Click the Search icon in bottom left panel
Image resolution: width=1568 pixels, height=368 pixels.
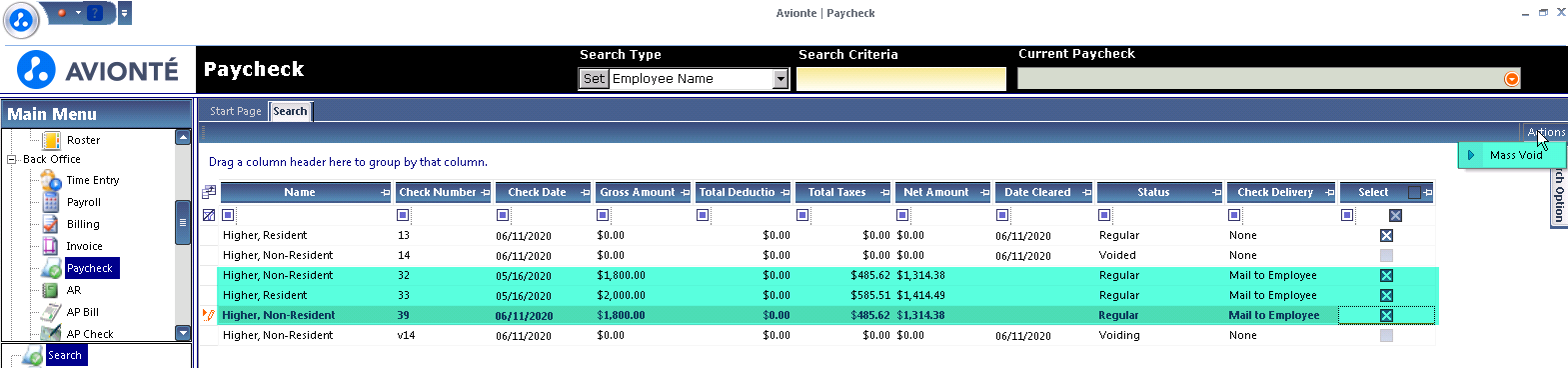click(x=33, y=355)
